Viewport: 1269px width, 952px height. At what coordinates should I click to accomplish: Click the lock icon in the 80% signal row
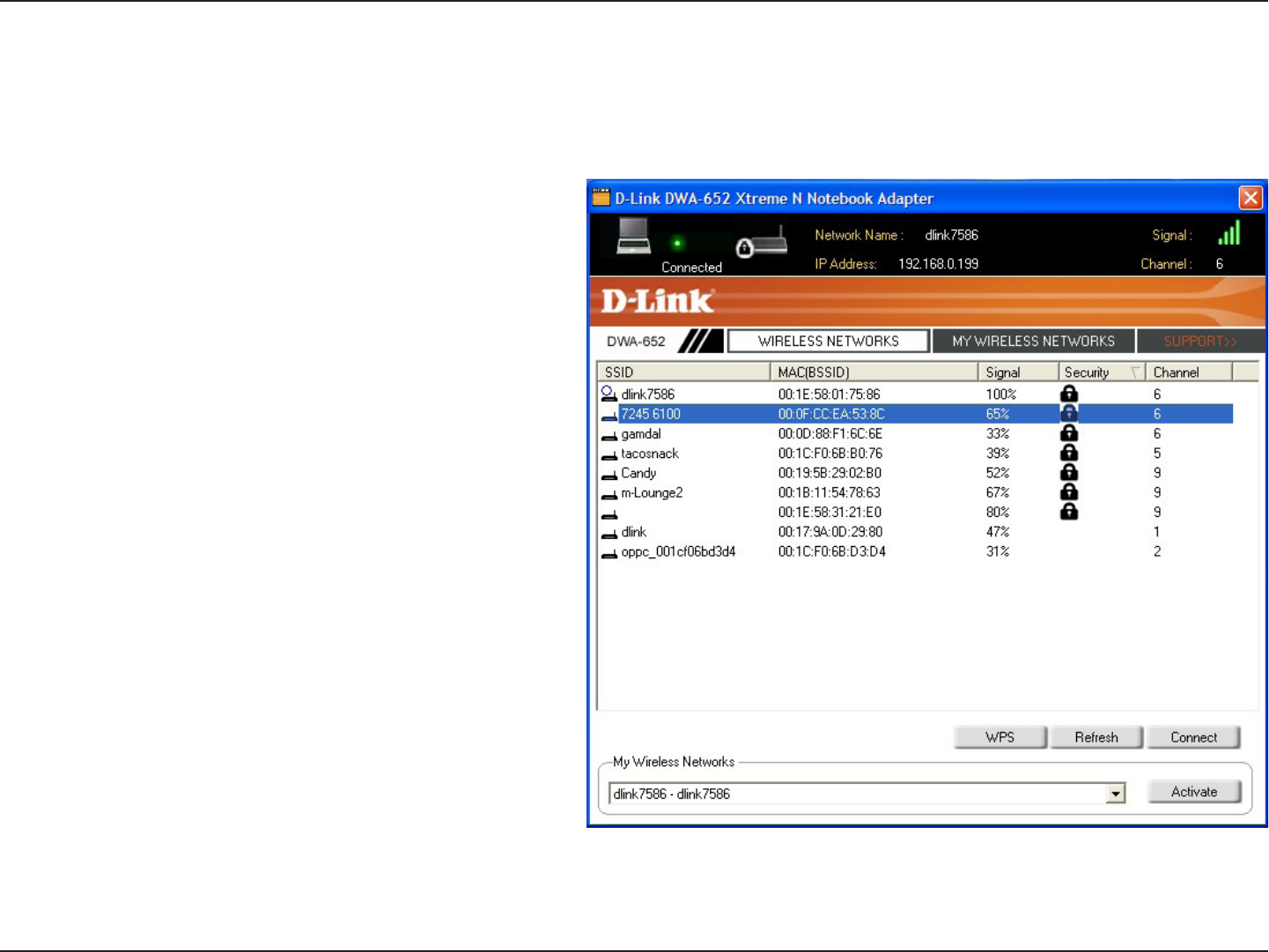tap(1069, 512)
